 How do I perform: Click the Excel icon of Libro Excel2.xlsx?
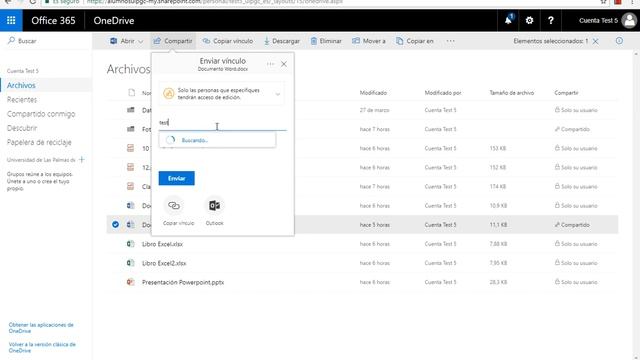(x=131, y=263)
